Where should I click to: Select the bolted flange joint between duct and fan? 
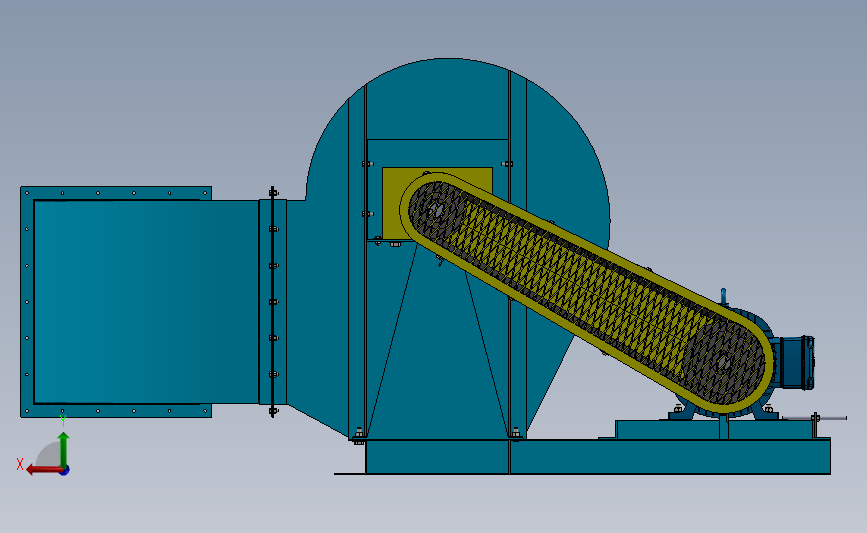pos(273,302)
